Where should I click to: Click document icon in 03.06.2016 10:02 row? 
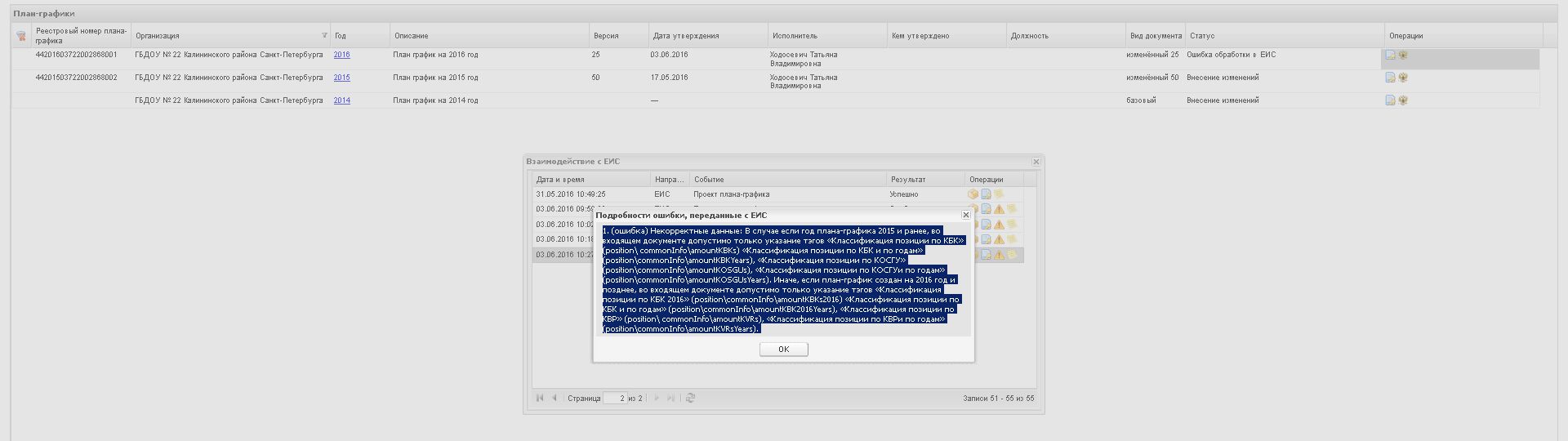pos(986,225)
